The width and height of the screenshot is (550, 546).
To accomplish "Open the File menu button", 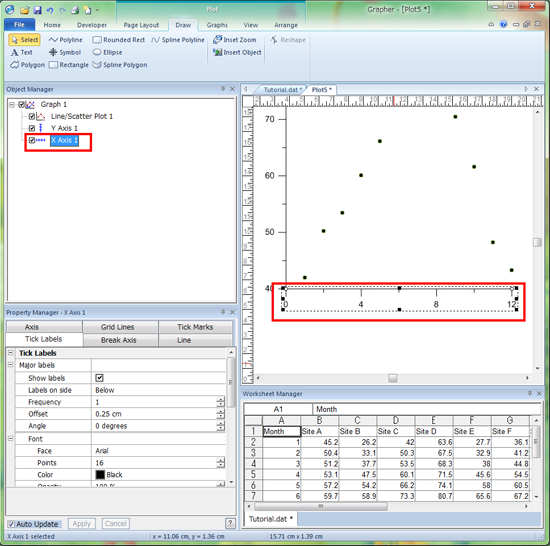I will [x=19, y=25].
